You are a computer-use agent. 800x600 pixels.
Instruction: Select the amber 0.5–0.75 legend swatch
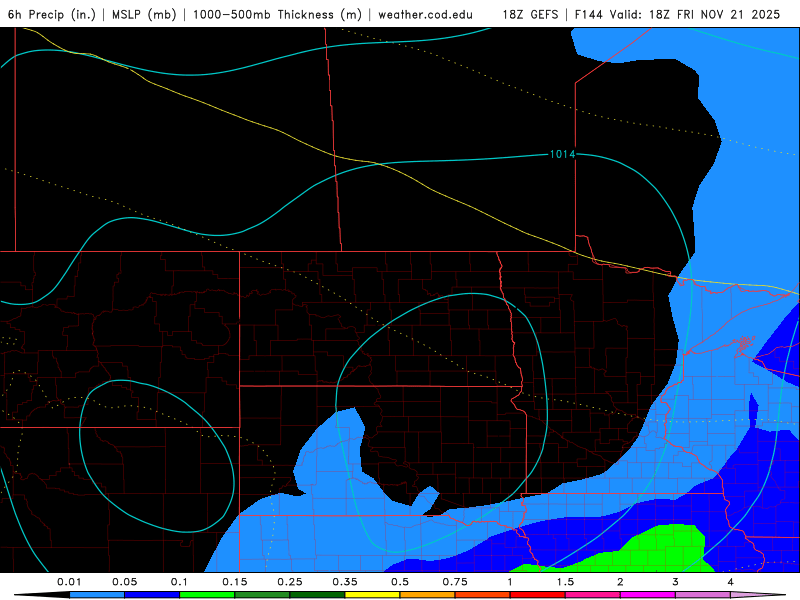pyautogui.click(x=428, y=595)
